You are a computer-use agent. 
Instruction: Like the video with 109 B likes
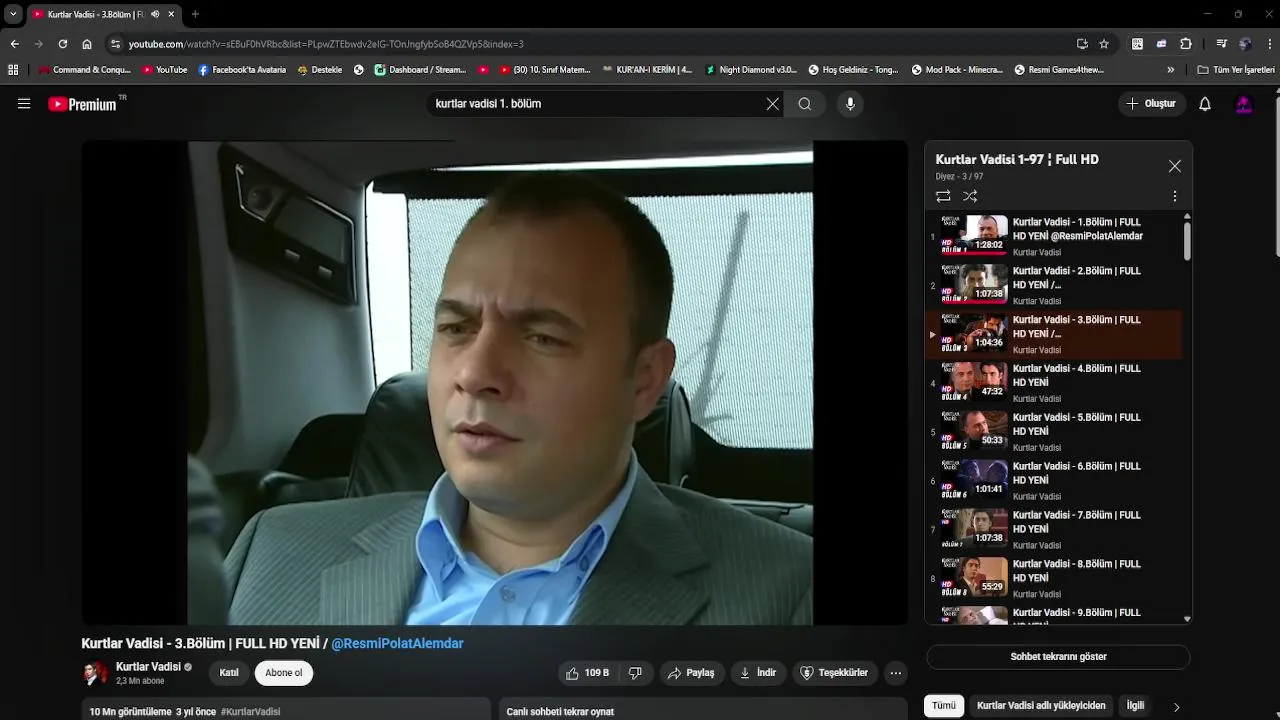tap(587, 673)
